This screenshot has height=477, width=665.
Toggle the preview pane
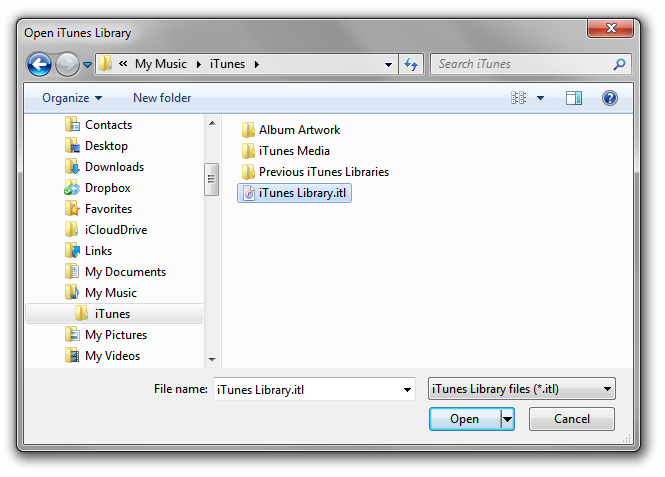tap(574, 98)
